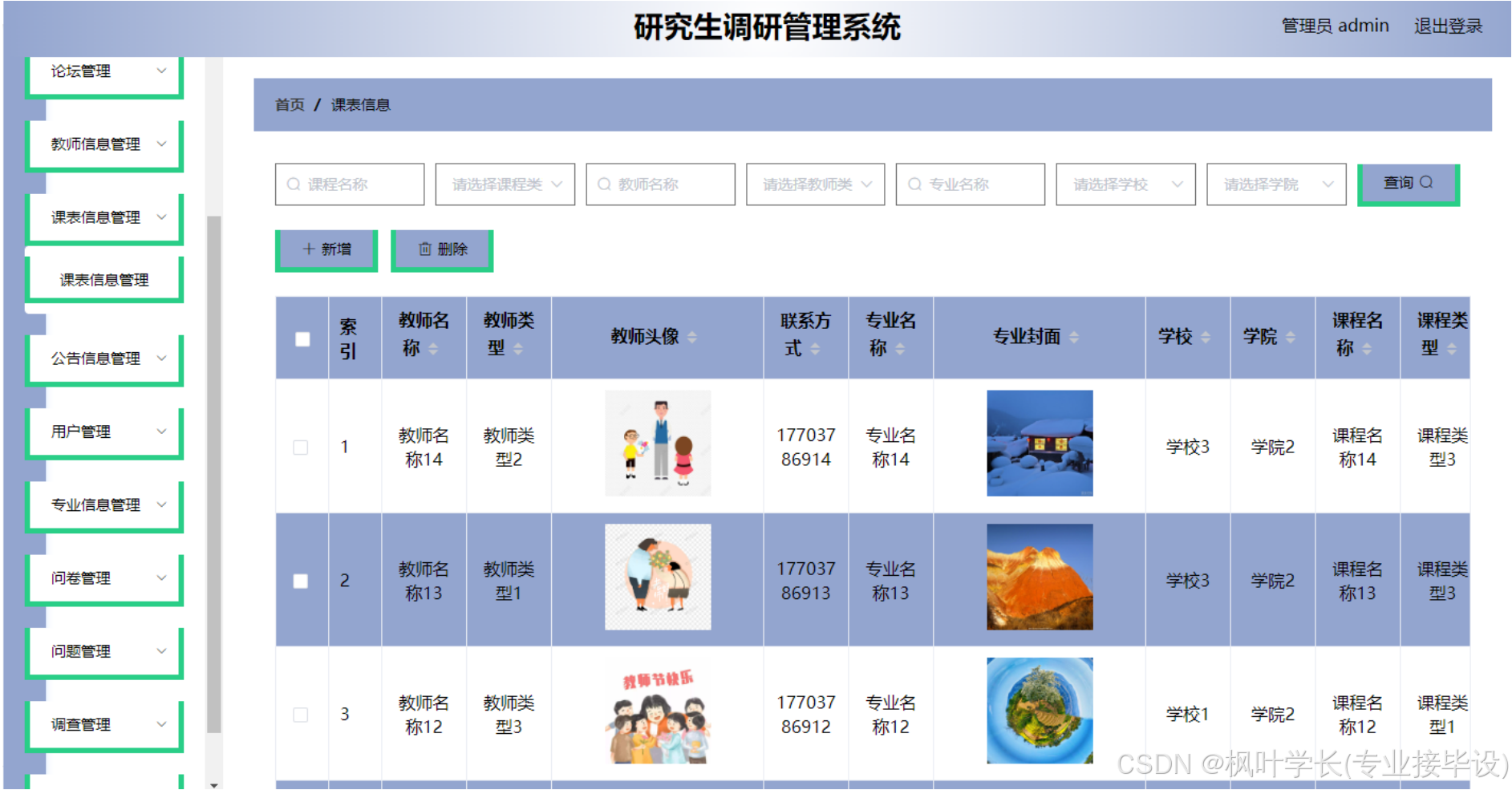The width and height of the screenshot is (1512, 790).
Task: Click the sort icon for 教师头像 column
Action: [x=692, y=337]
